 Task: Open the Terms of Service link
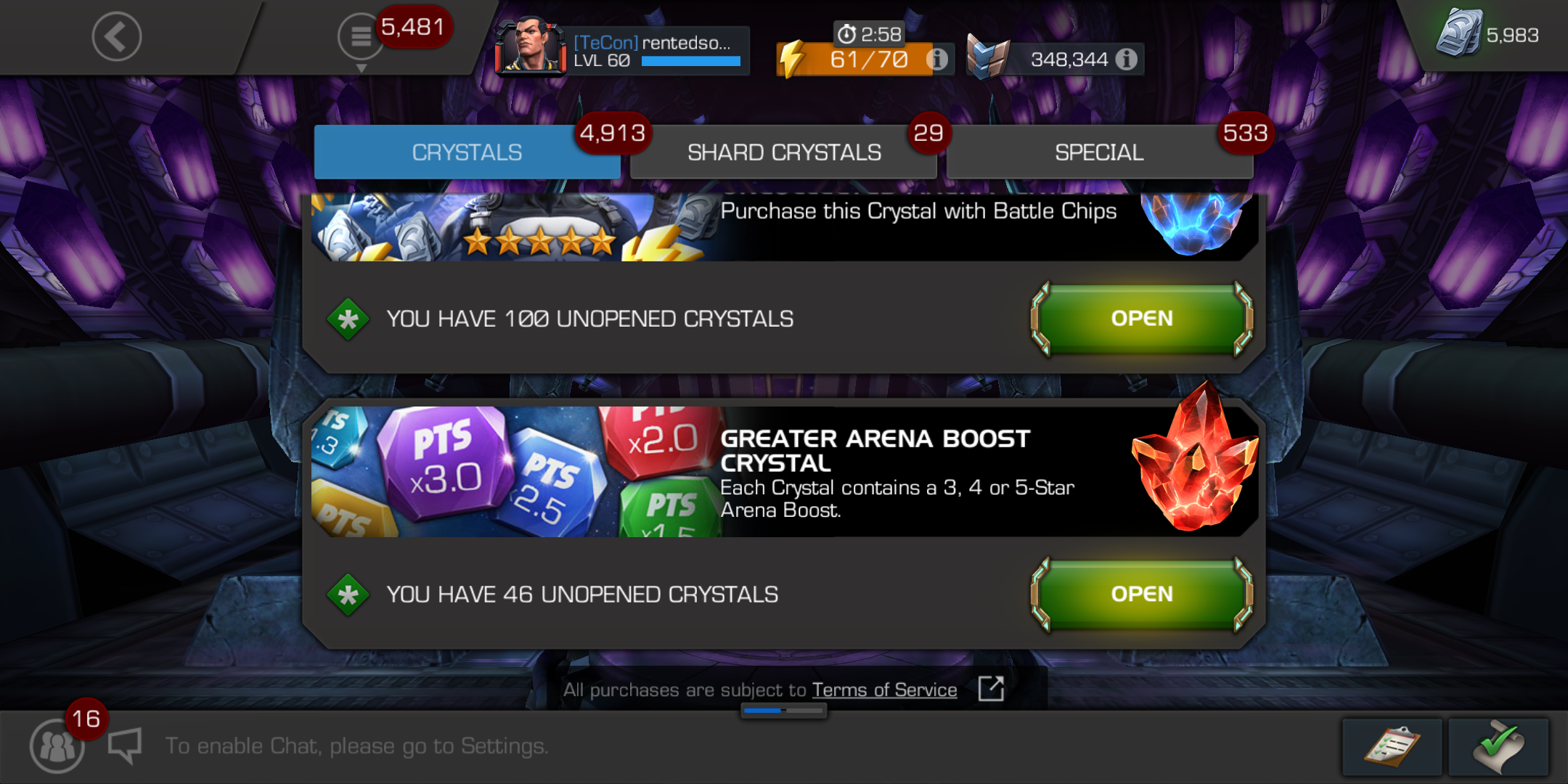point(884,690)
